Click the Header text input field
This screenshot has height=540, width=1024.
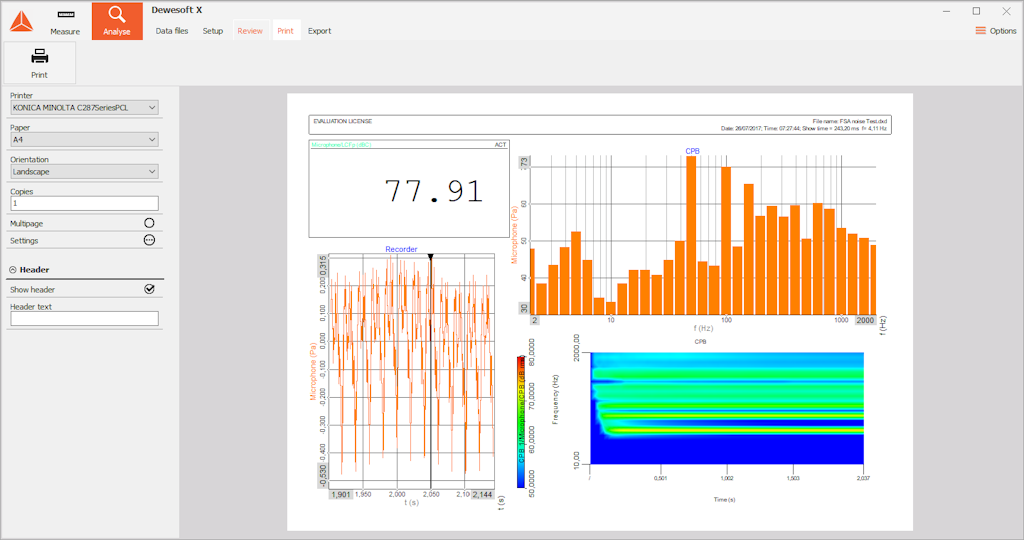pyautogui.click(x=84, y=319)
